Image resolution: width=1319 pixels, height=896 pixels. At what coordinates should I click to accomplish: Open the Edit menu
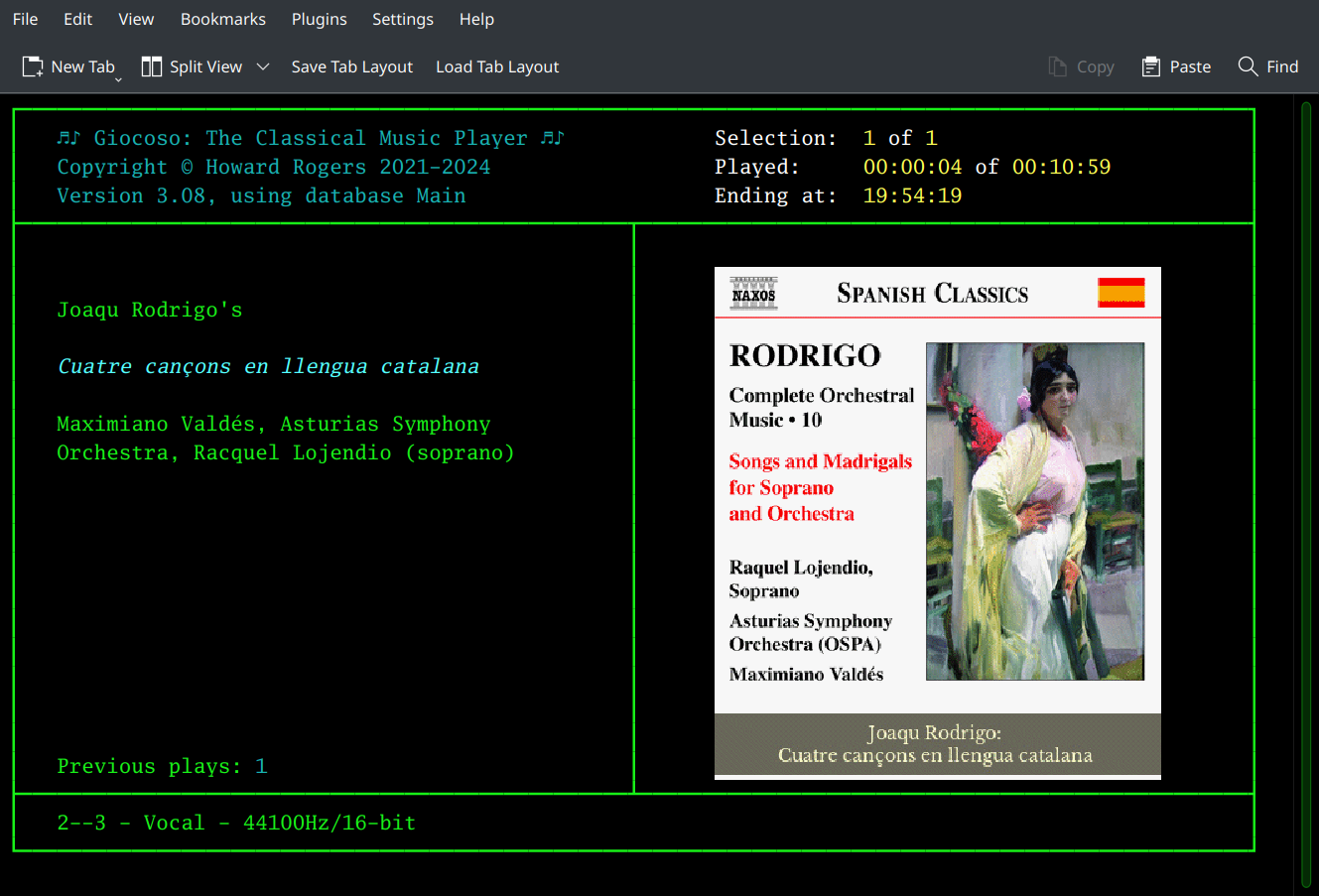click(x=77, y=19)
